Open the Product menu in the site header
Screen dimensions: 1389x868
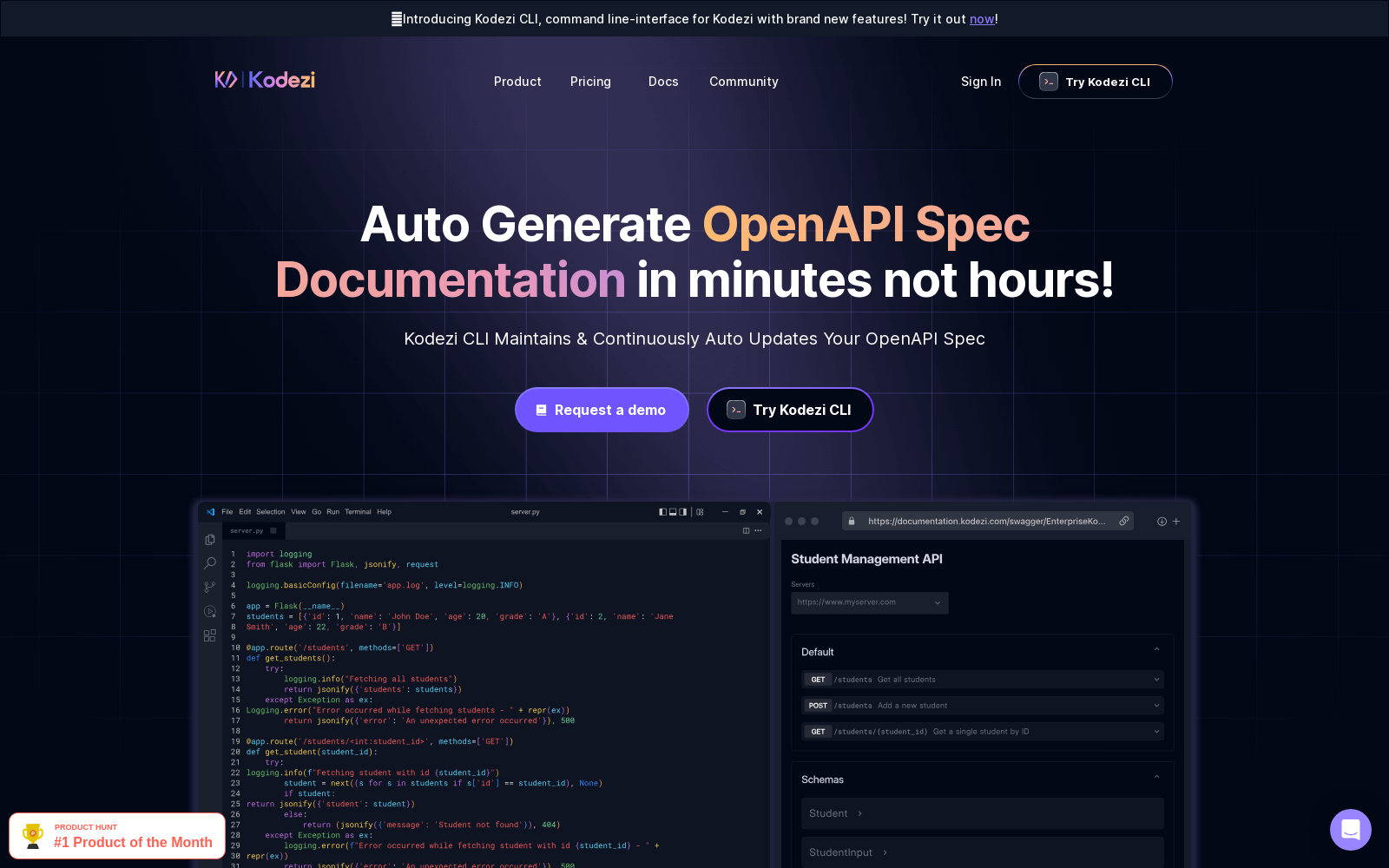517,82
